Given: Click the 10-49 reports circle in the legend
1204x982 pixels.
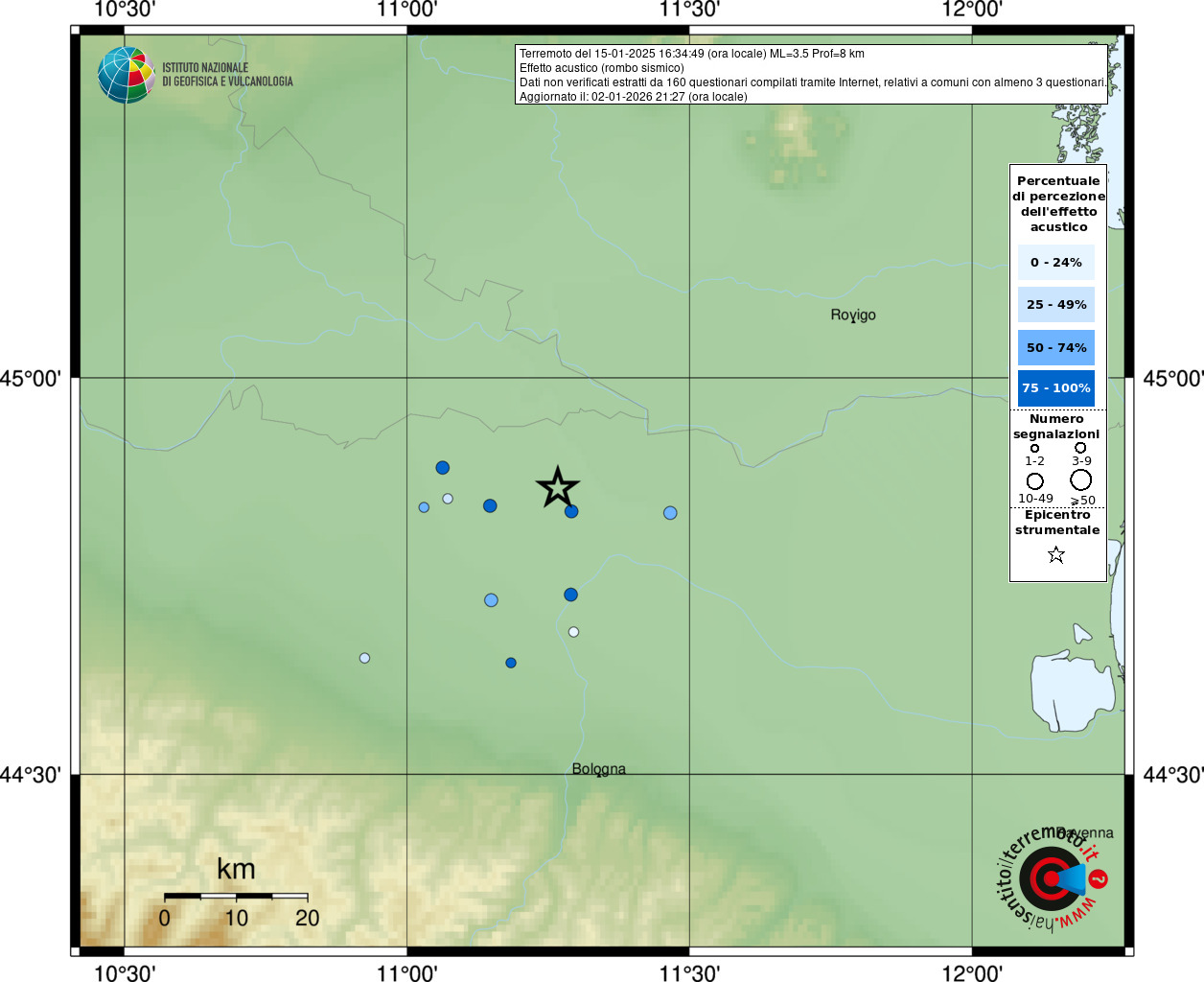Looking at the screenshot, I should pyautogui.click(x=1034, y=480).
